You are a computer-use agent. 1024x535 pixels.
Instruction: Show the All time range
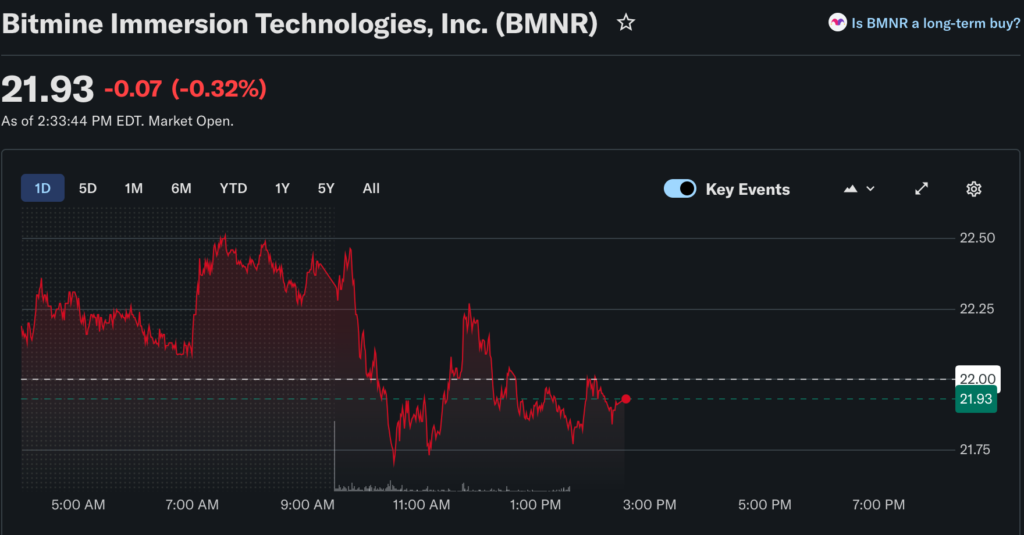coord(371,188)
